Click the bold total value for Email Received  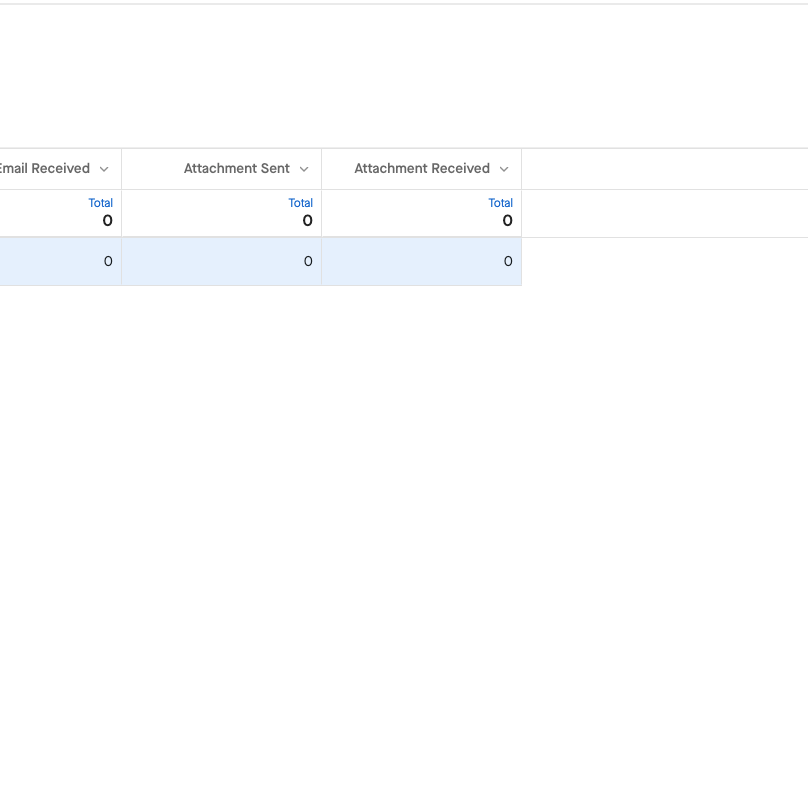(107, 221)
